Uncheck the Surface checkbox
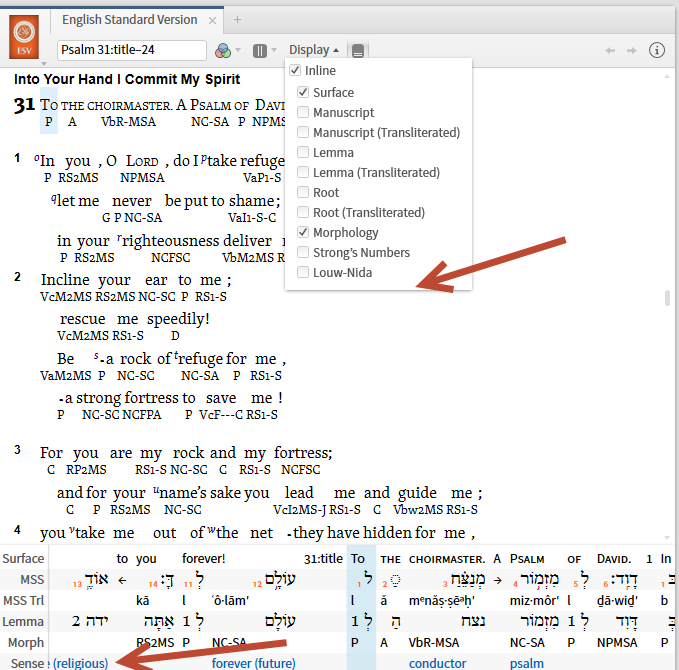Image resolution: width=679 pixels, height=670 pixels. [x=303, y=92]
